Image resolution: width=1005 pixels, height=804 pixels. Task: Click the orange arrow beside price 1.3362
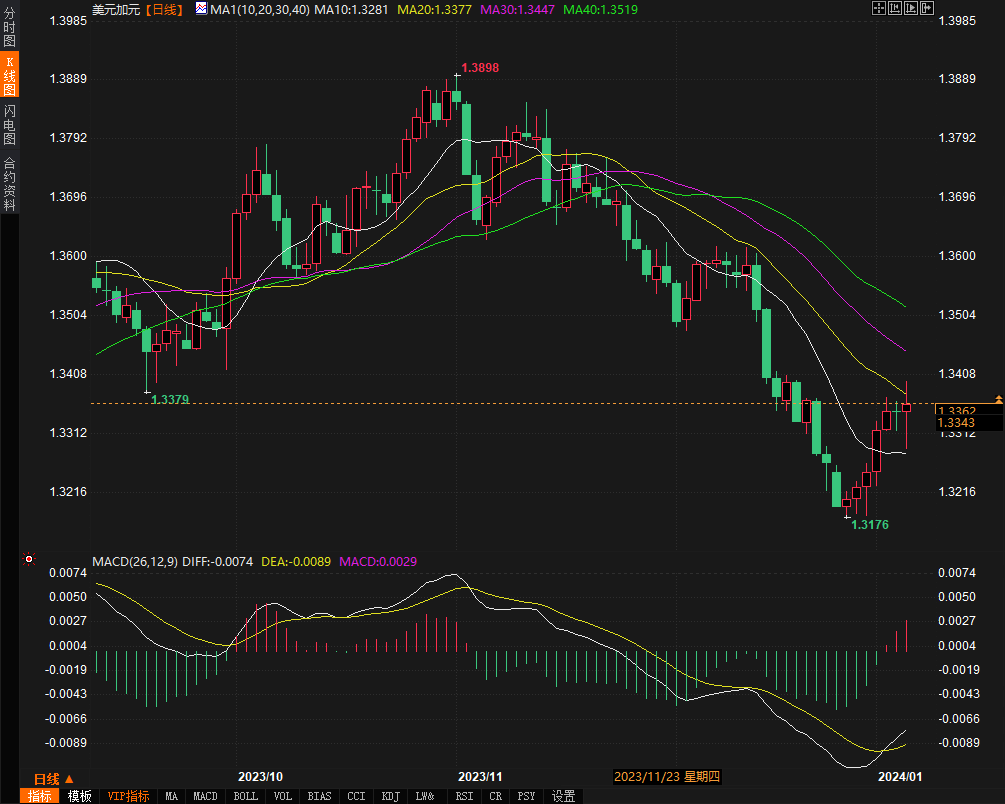pos(997,400)
